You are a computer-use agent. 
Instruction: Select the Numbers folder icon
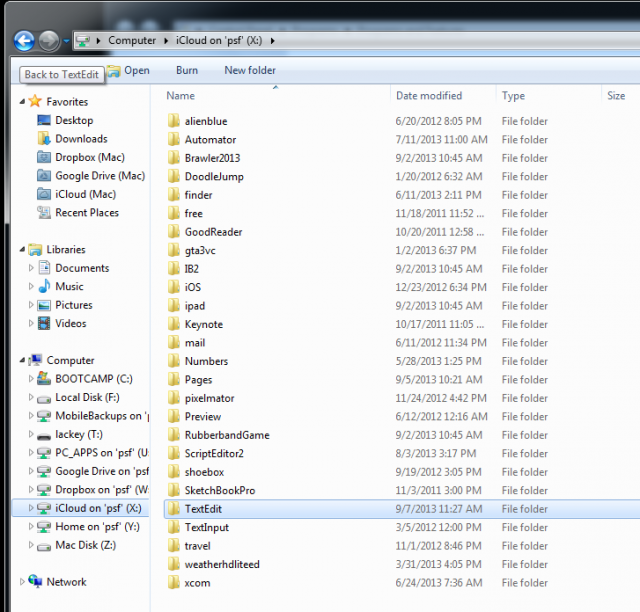coord(173,361)
